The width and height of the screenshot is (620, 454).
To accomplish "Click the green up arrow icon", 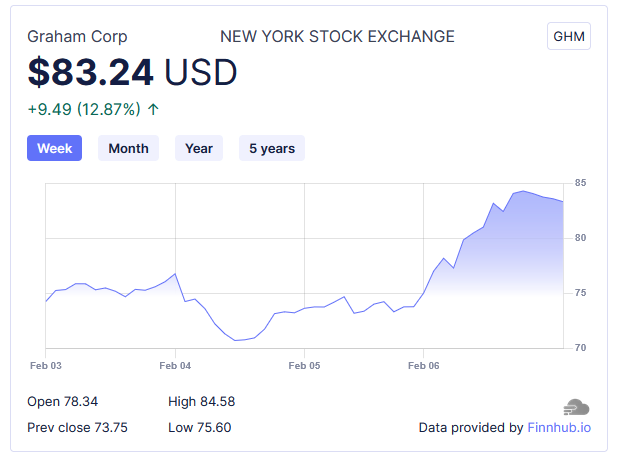I will pos(153,109).
